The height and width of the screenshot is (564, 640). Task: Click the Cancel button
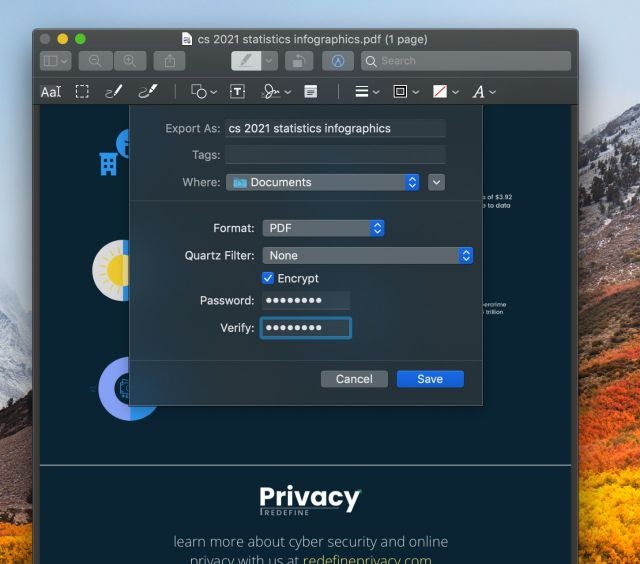pos(354,379)
